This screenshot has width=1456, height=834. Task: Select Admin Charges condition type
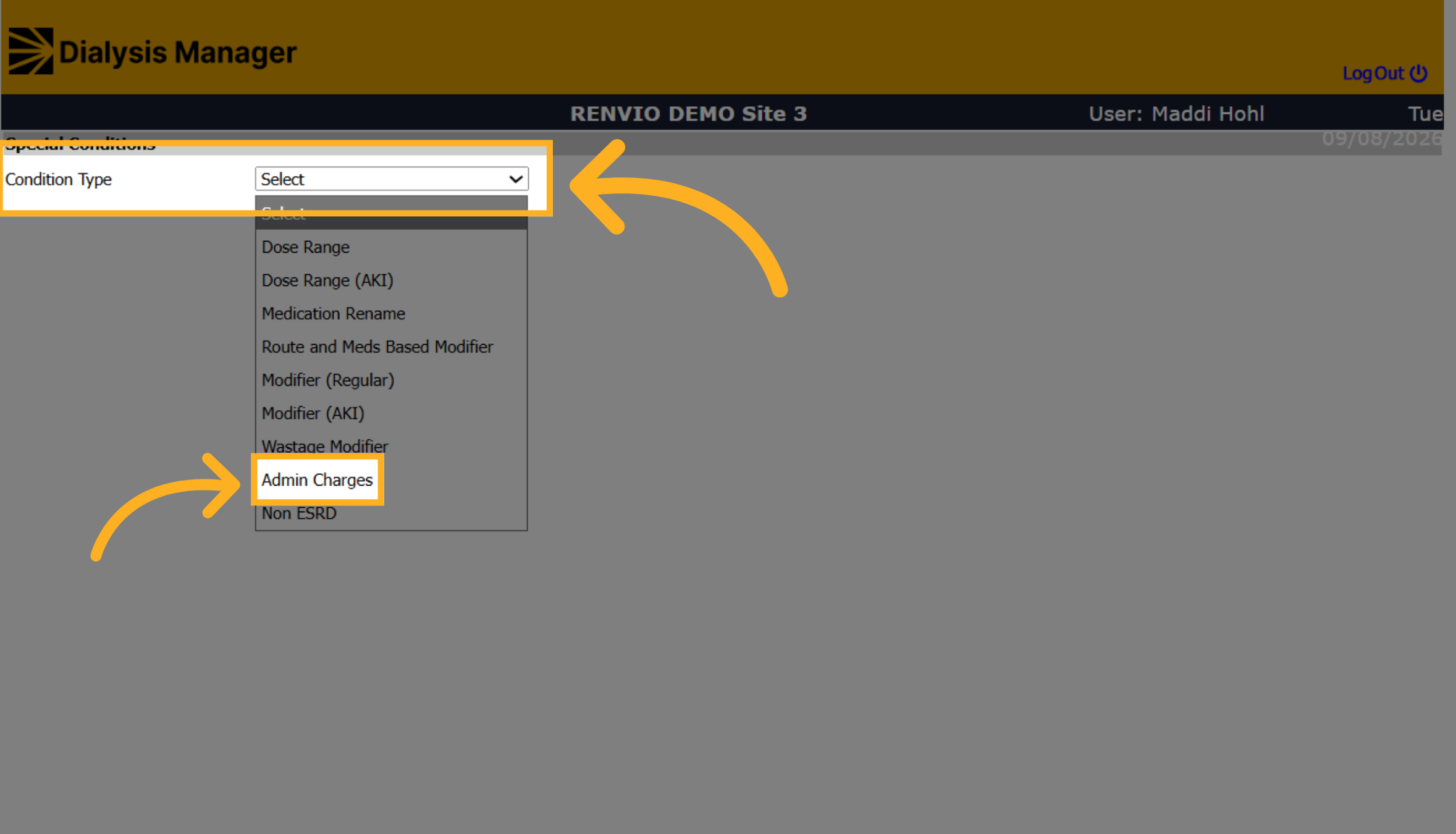tap(318, 480)
